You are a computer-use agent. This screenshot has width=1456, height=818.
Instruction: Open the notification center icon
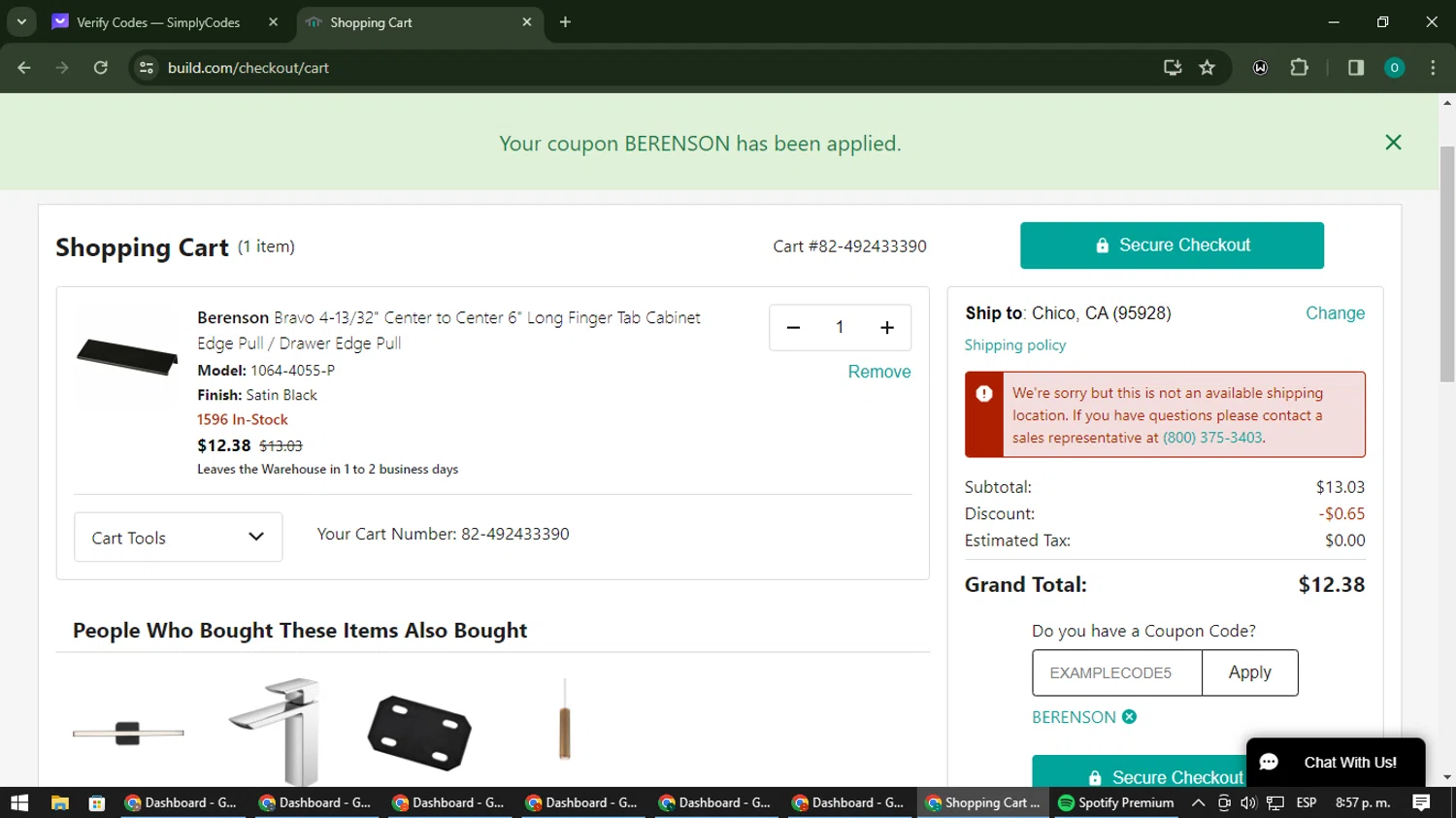click(1421, 803)
